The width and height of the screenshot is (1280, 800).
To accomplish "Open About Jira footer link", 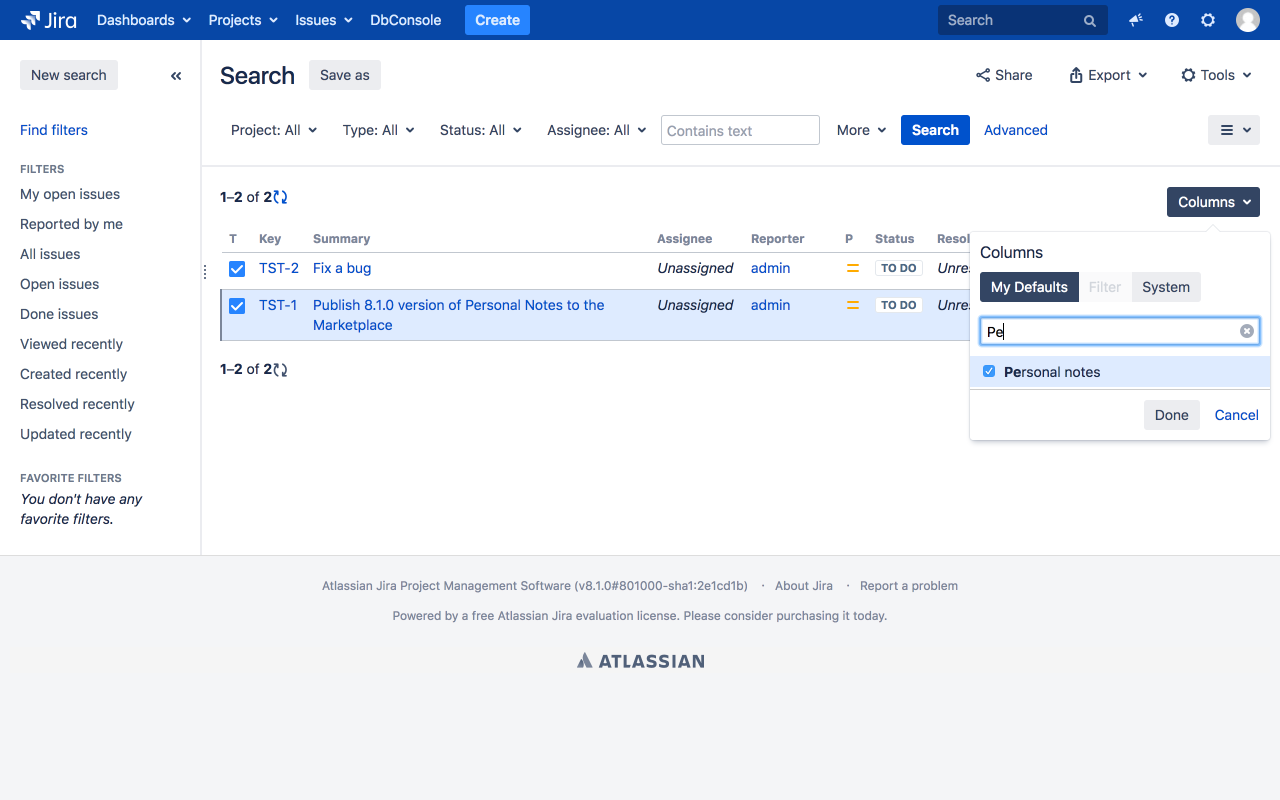I will 804,586.
